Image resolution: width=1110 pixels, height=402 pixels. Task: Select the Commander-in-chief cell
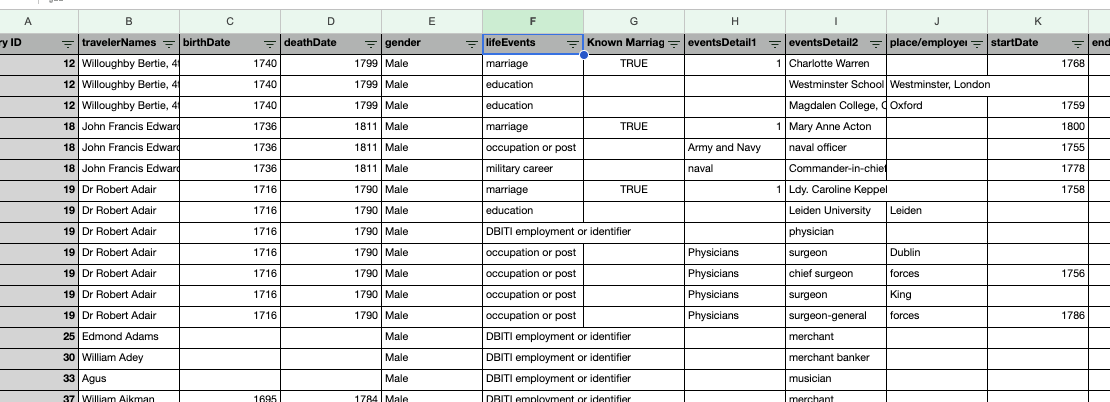tap(835, 168)
